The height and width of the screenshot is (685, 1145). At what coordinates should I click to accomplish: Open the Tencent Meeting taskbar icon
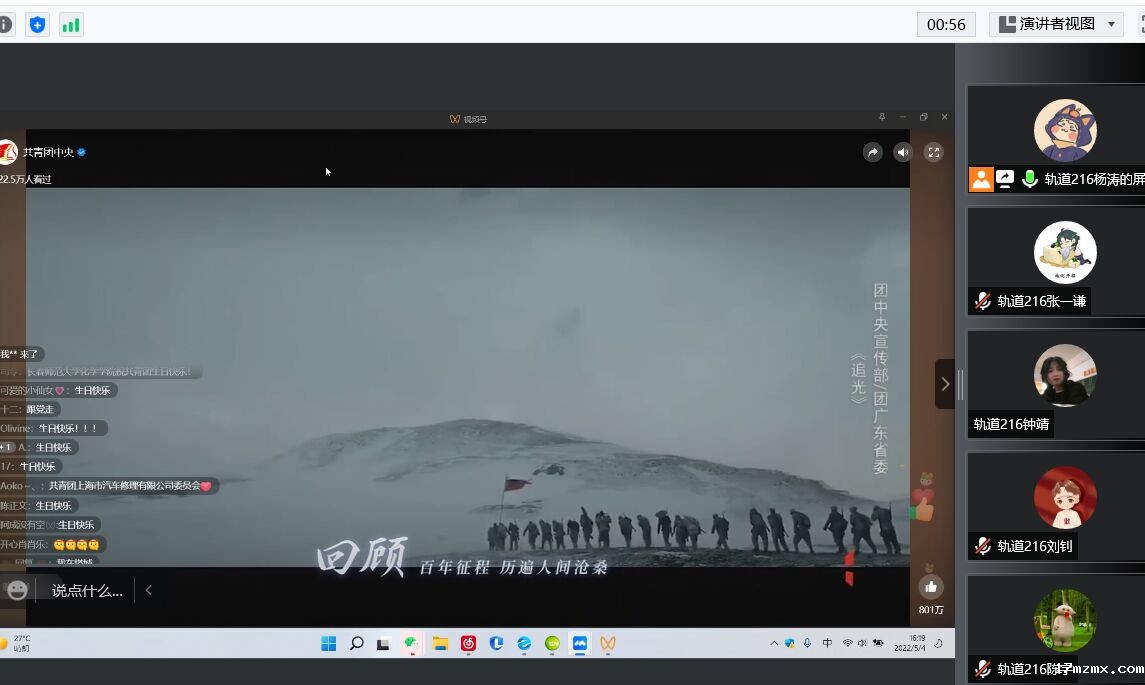pos(580,643)
